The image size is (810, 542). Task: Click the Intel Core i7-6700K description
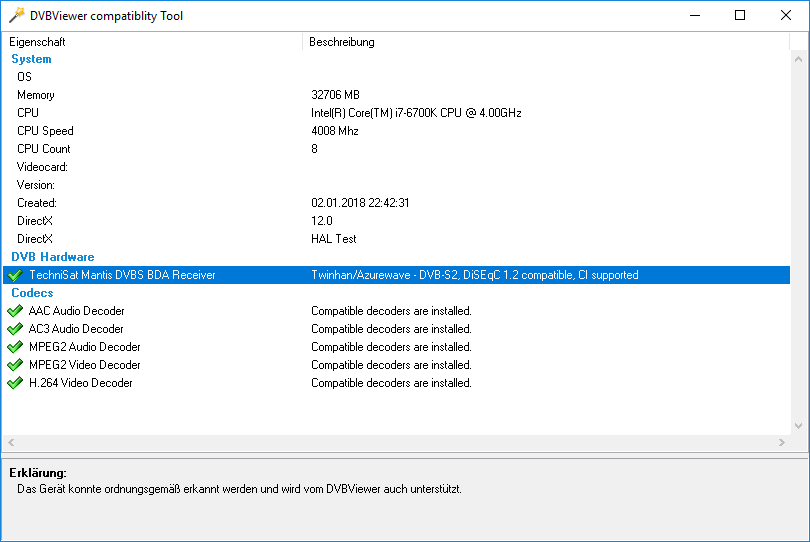416,113
